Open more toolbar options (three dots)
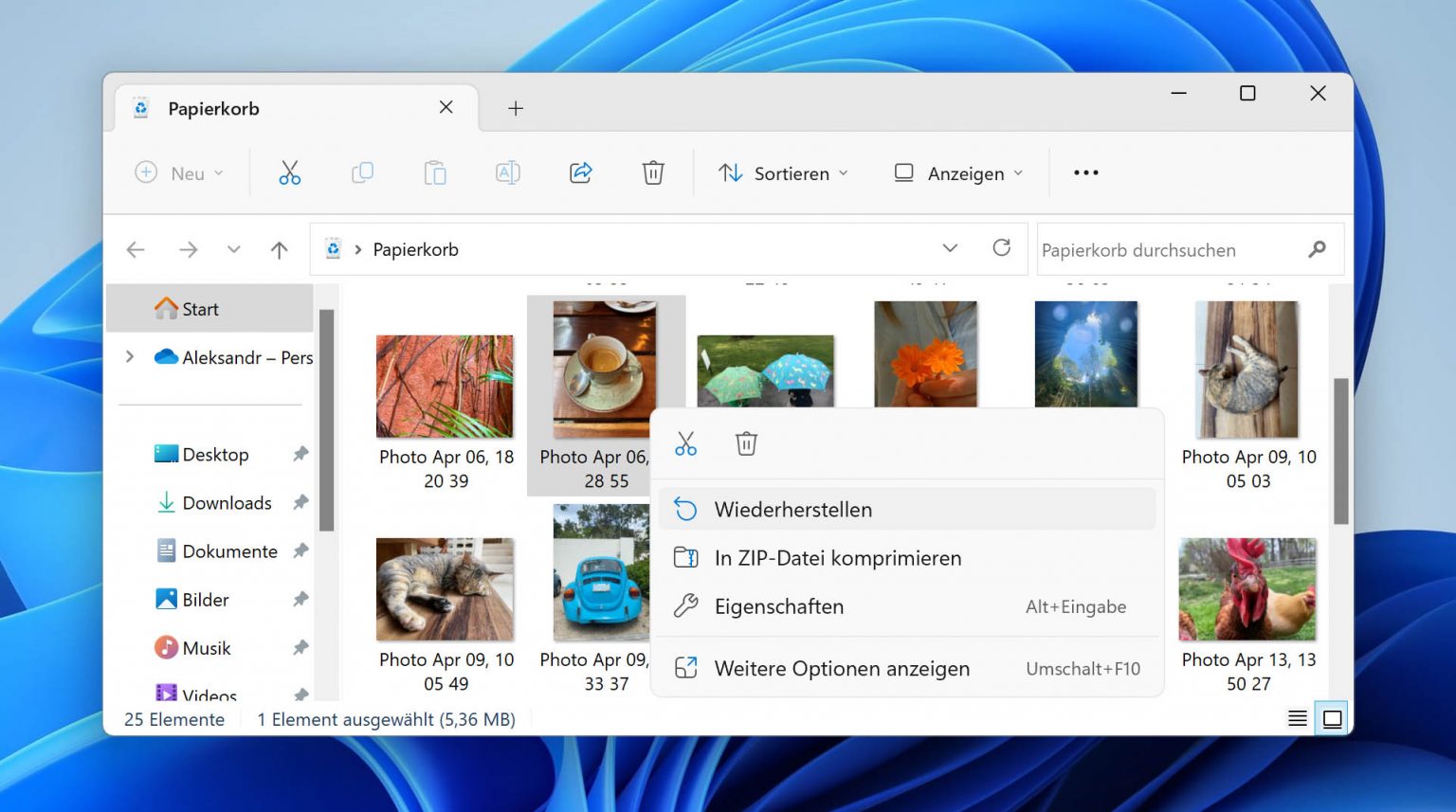Viewport: 1456px width, 812px height. click(x=1085, y=173)
